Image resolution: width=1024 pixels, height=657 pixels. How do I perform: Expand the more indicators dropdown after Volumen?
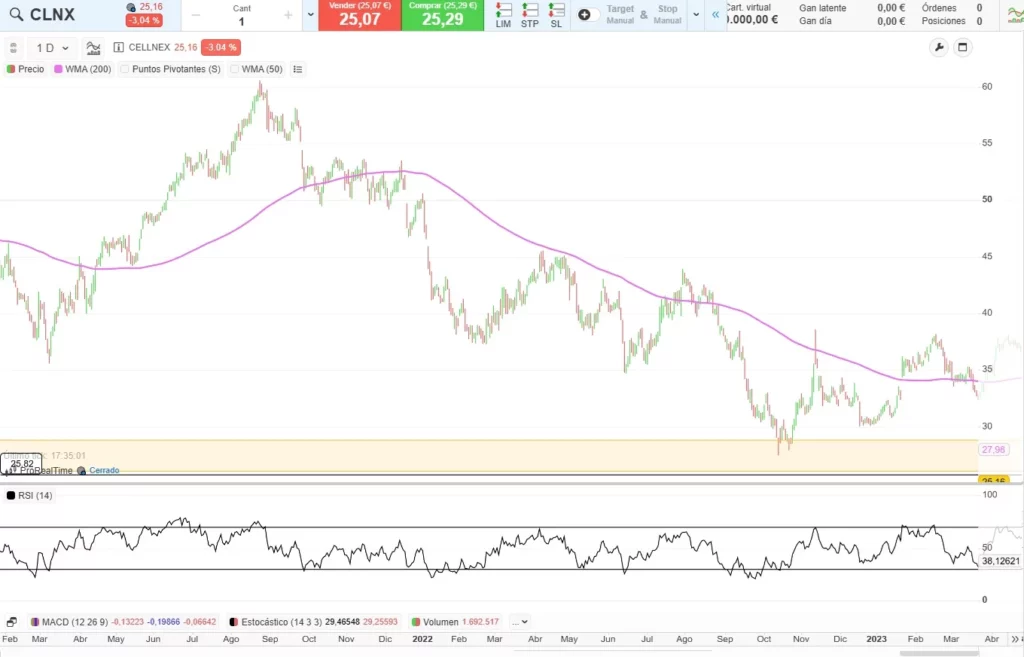click(520, 621)
